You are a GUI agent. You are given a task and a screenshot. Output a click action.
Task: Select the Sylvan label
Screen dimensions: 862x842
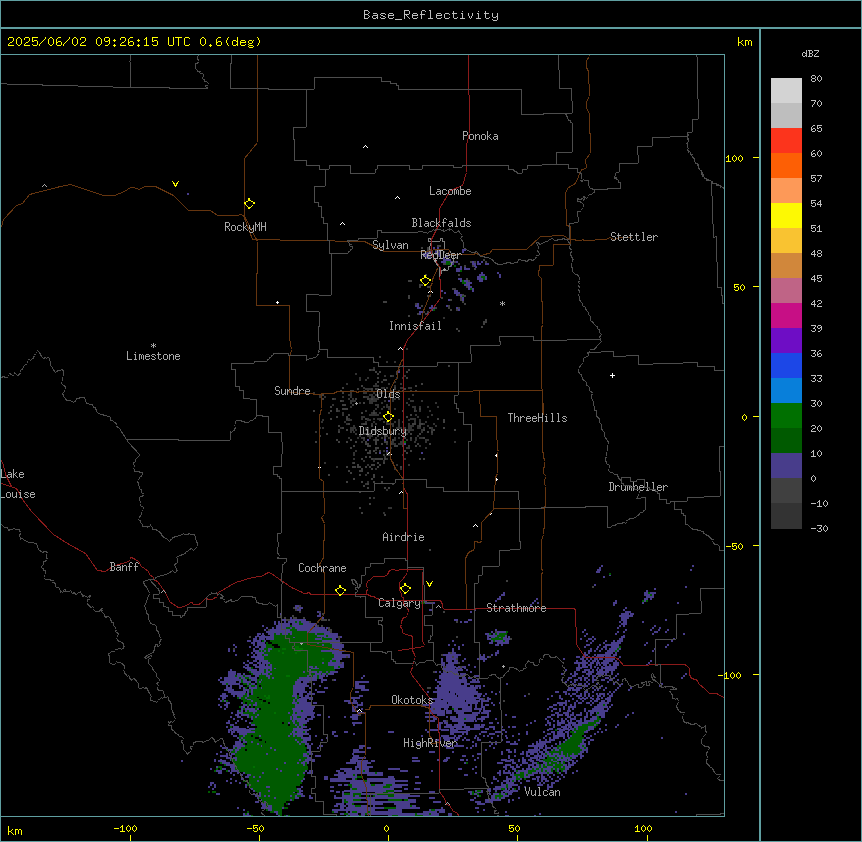click(390, 245)
